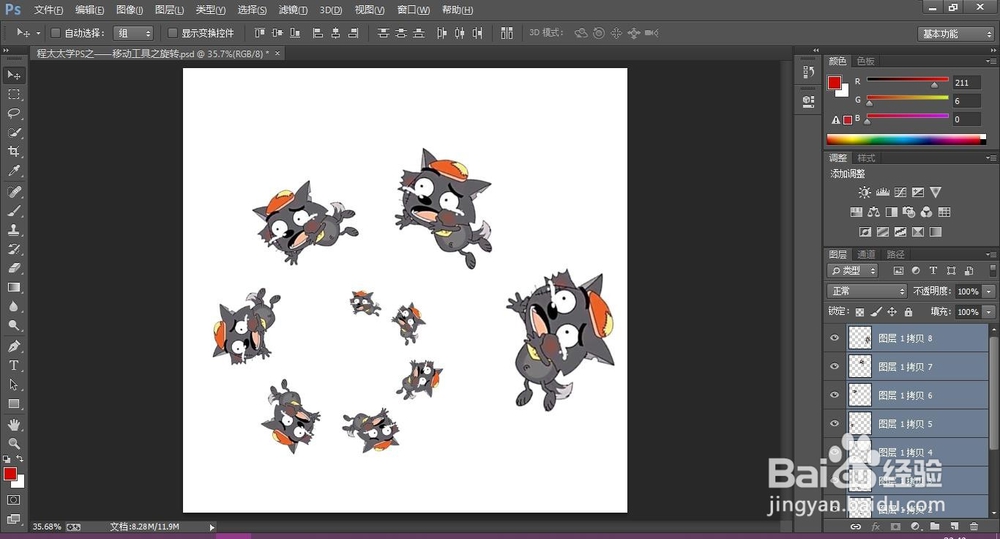Select the Blur tool

[13, 307]
